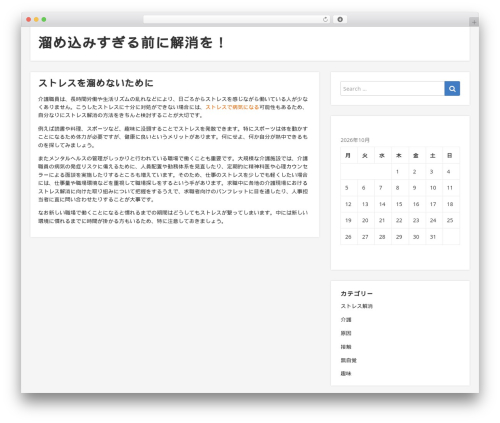Select day 31 in the calendar
The width and height of the screenshot is (500, 423).
433,237
